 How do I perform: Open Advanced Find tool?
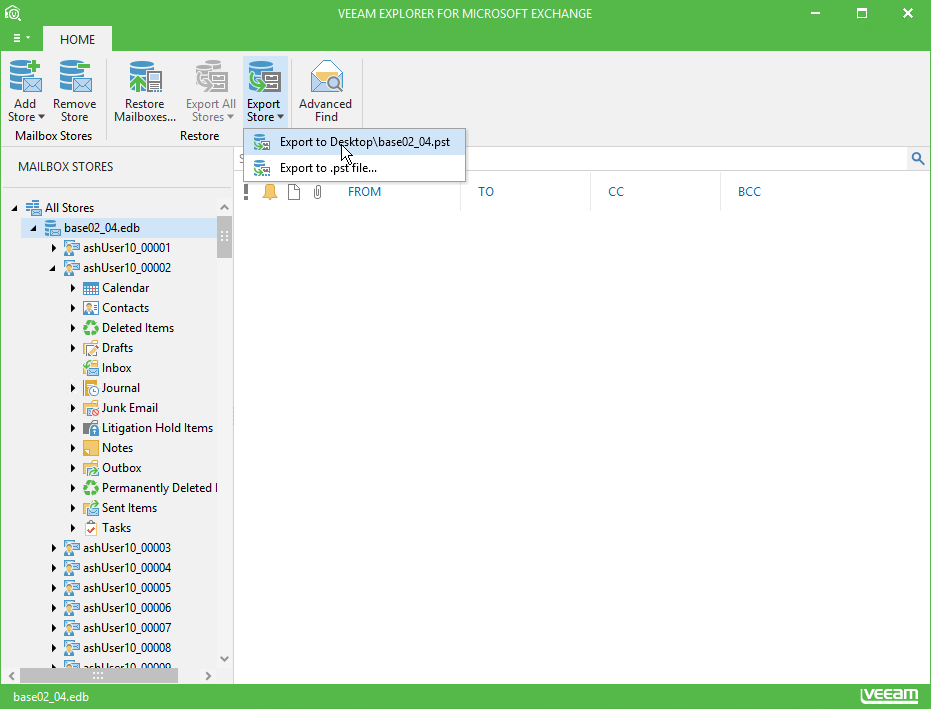pyautogui.click(x=326, y=91)
